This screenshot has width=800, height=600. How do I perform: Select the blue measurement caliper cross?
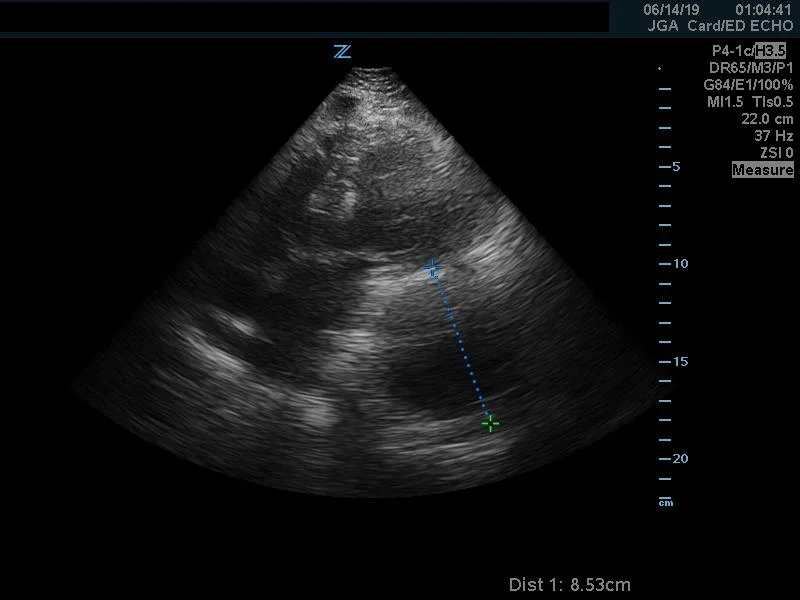point(432,267)
